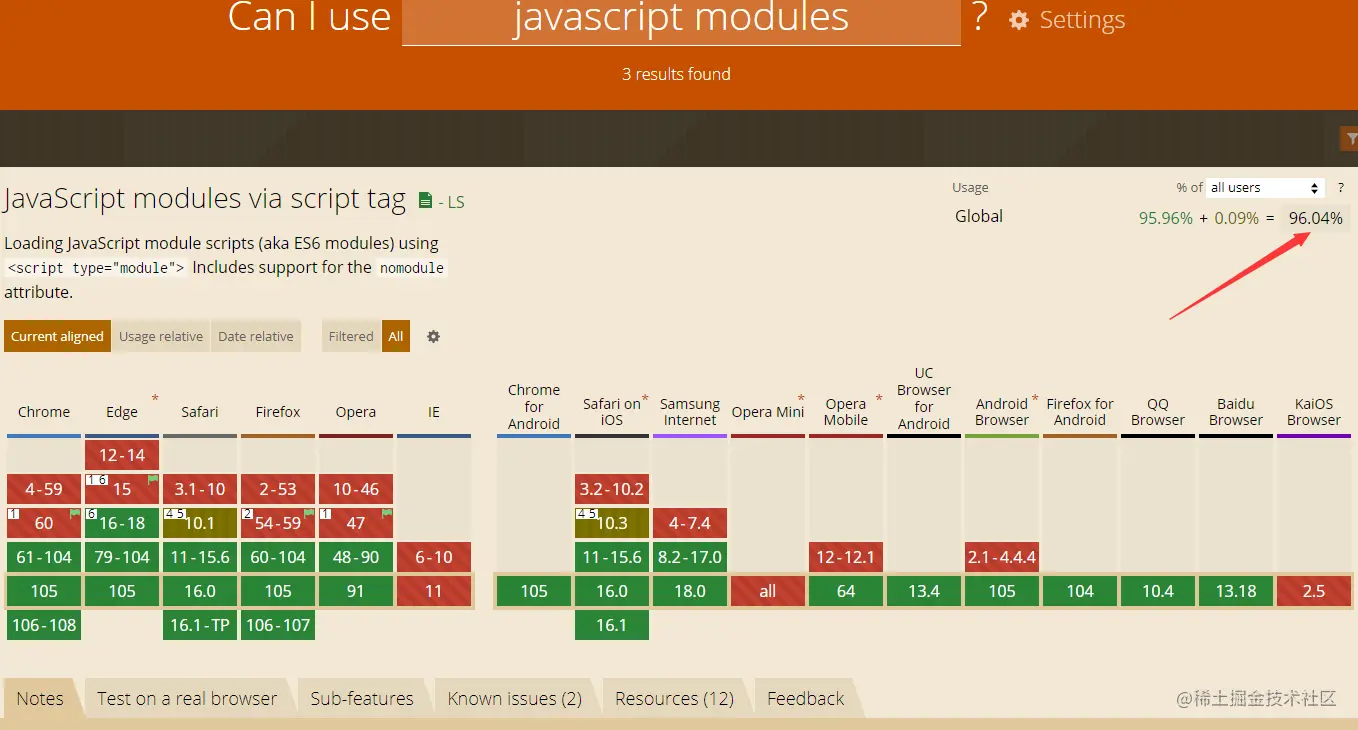Click the Chrome column header
The width and height of the screenshot is (1358, 730).
tap(44, 412)
